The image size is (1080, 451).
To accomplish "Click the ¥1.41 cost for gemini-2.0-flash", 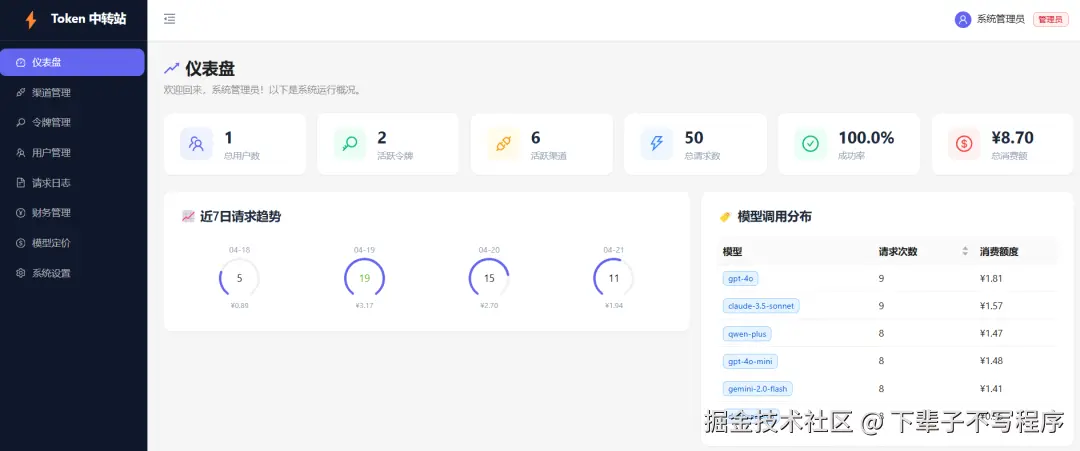I will tap(990, 389).
